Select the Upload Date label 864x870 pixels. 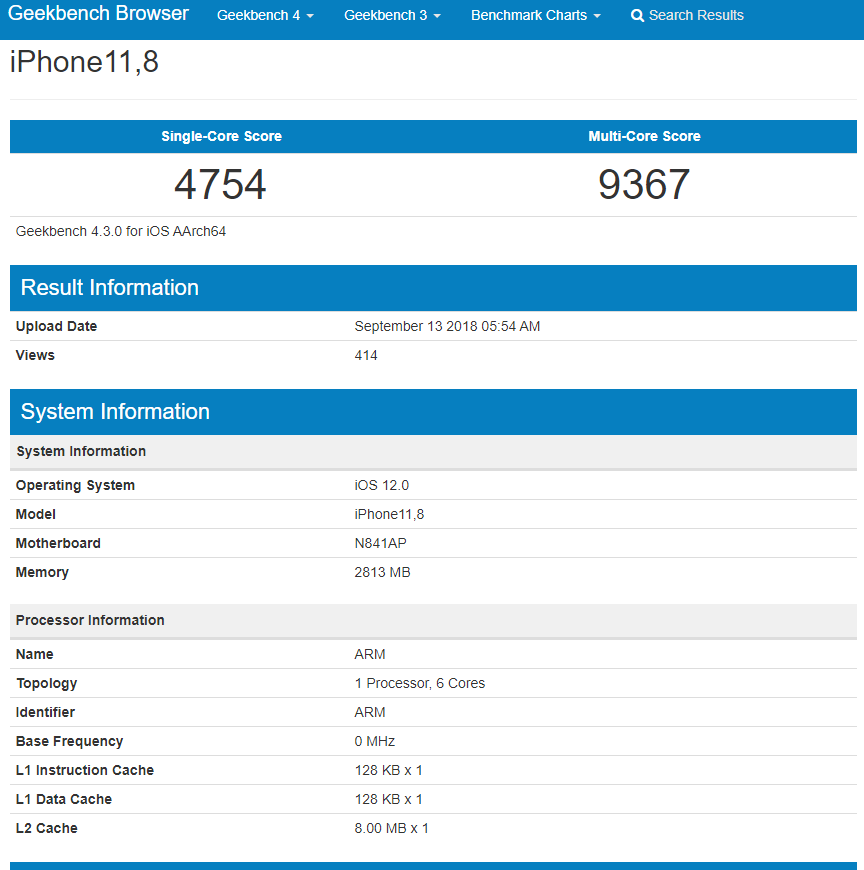pyautogui.click(x=57, y=326)
